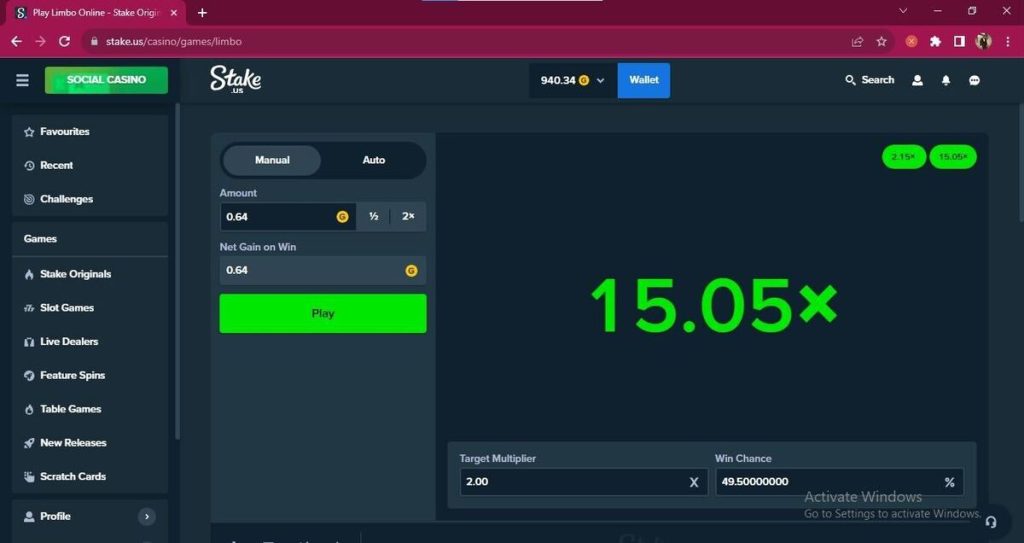Click the page vertical scrollbar
The width and height of the screenshot is (1024, 543).
(1019, 163)
